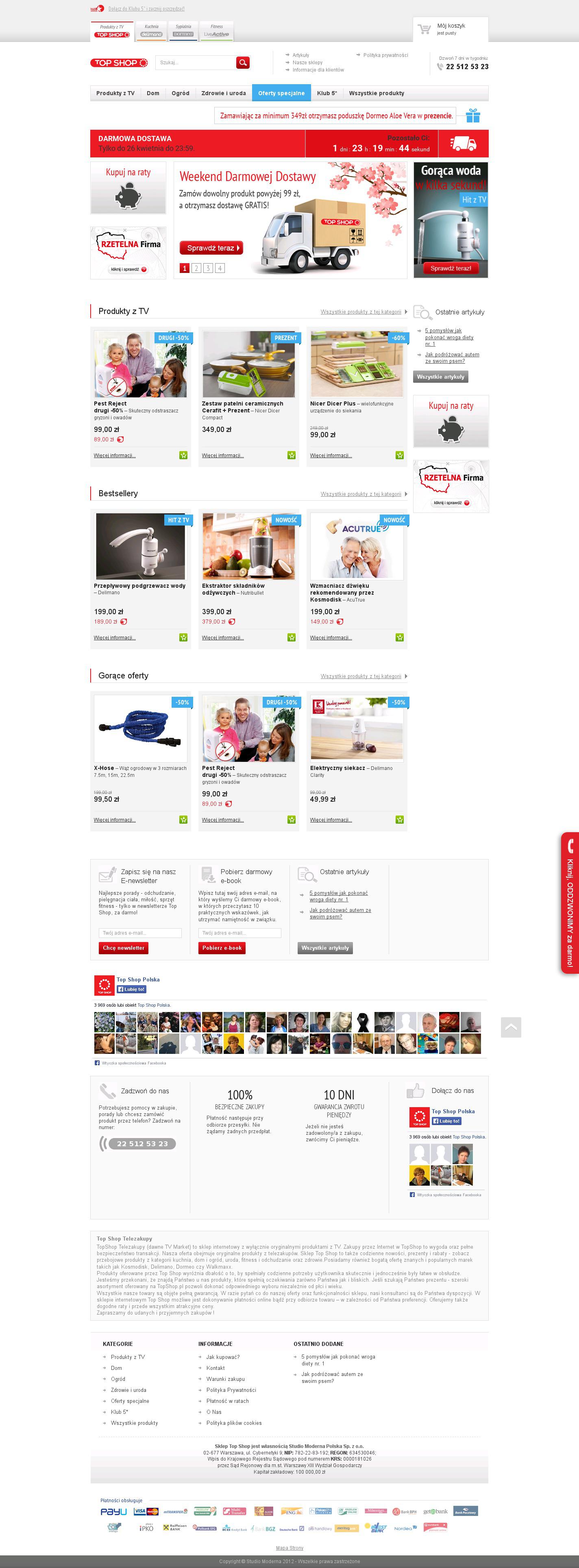
Task: Click the Chcę newsletter button
Action: pyautogui.click(x=124, y=948)
